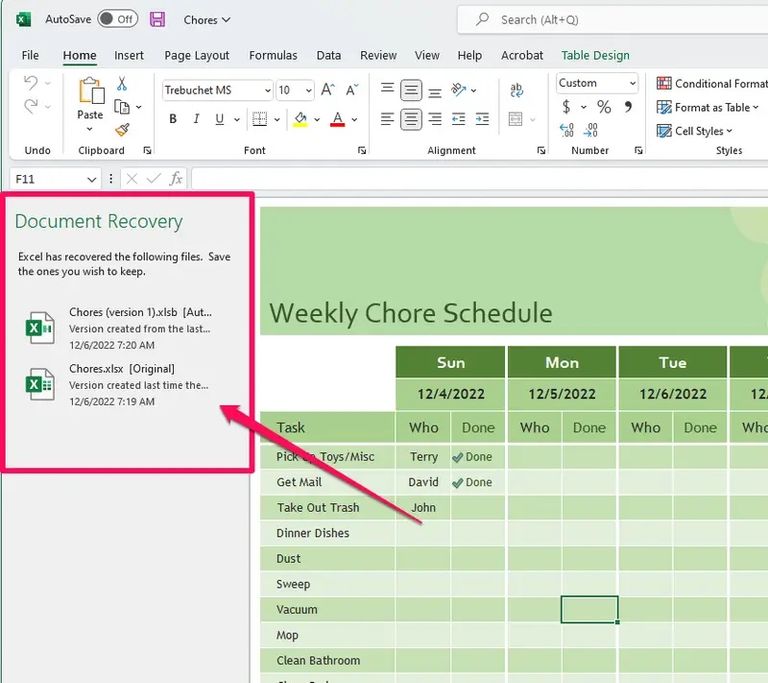The image size is (768, 683).
Task: Click the Wrap Text icon
Action: [516, 90]
